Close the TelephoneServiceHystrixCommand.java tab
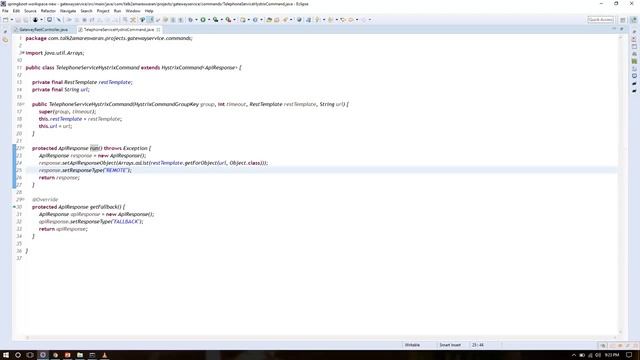Screen dimensions: 640x360 158,30
